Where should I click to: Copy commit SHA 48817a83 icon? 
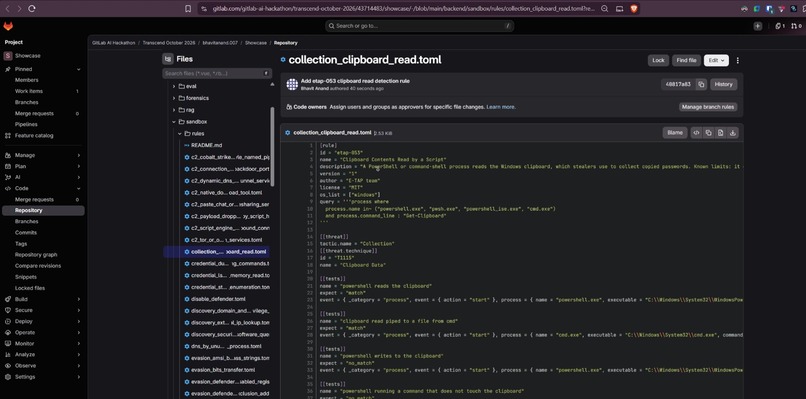click(x=701, y=84)
